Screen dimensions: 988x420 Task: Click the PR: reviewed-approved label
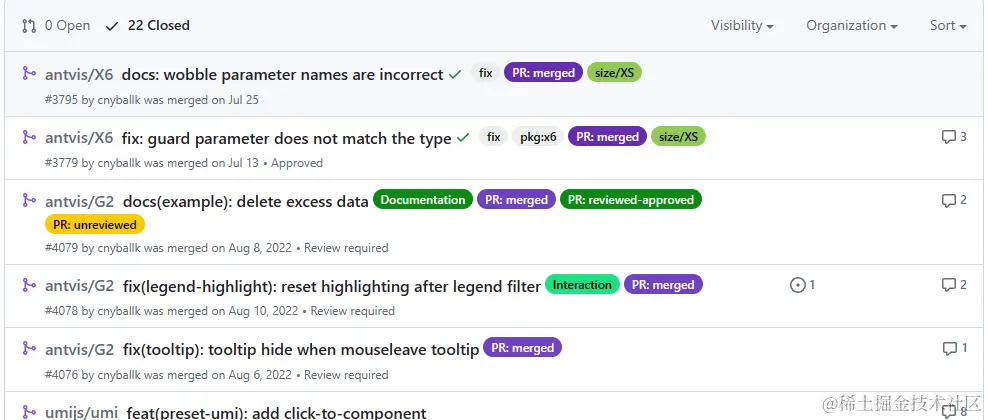click(x=631, y=200)
